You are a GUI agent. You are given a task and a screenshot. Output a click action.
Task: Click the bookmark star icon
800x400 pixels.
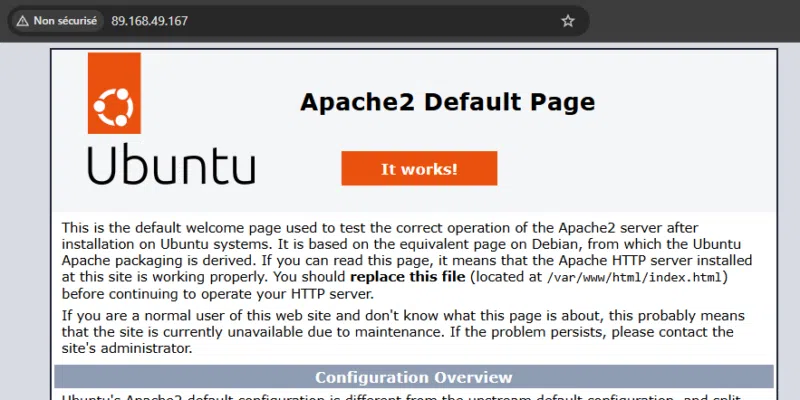click(568, 21)
